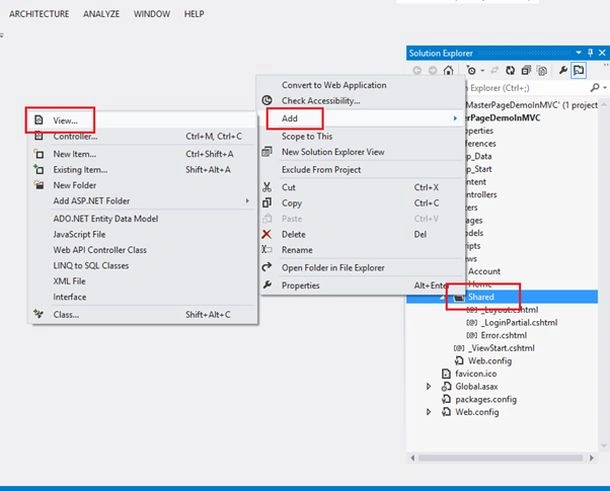
Task: Expand the bottom Web.config tree node
Action: (x=429, y=412)
